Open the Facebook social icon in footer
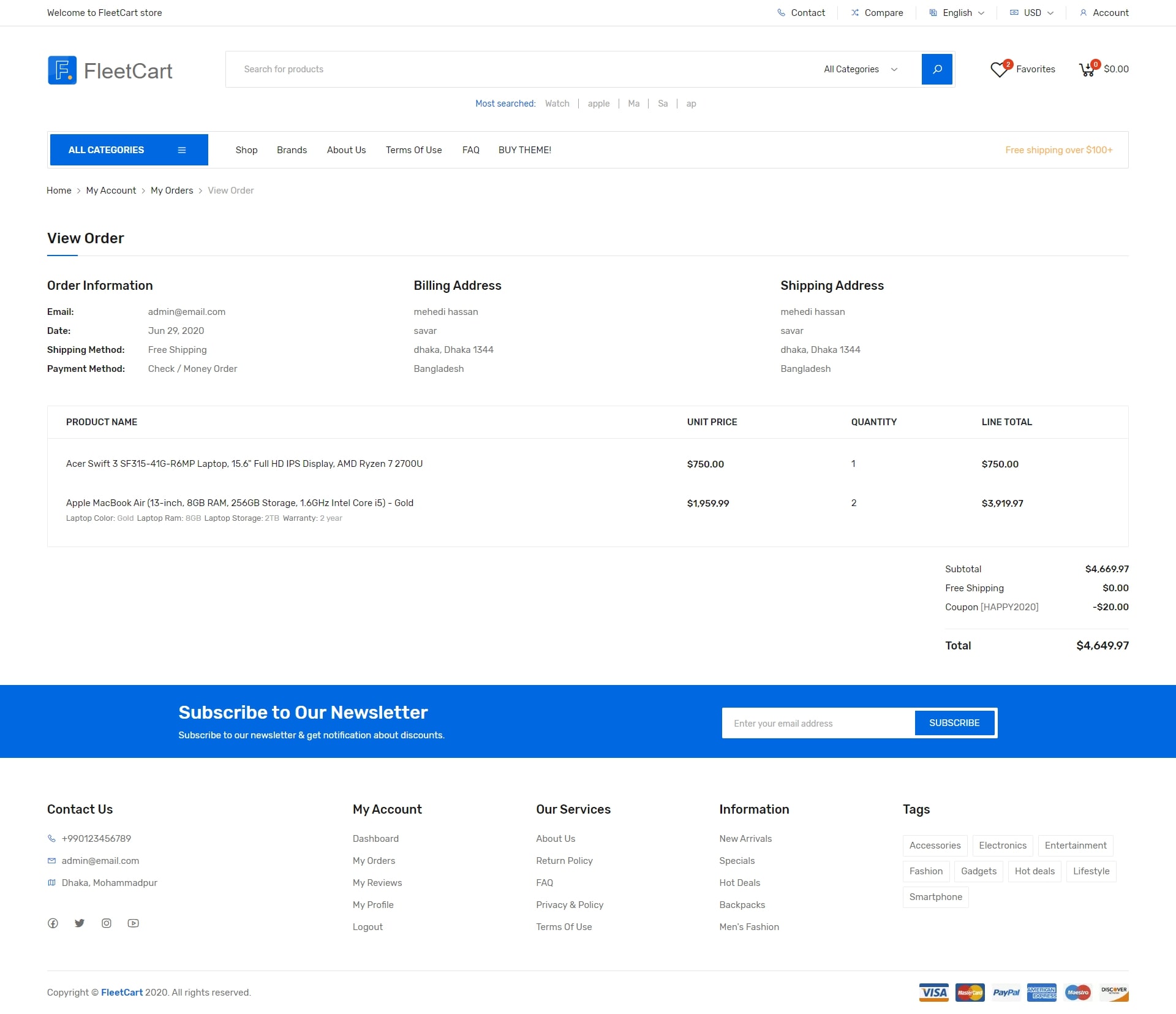 [53, 923]
